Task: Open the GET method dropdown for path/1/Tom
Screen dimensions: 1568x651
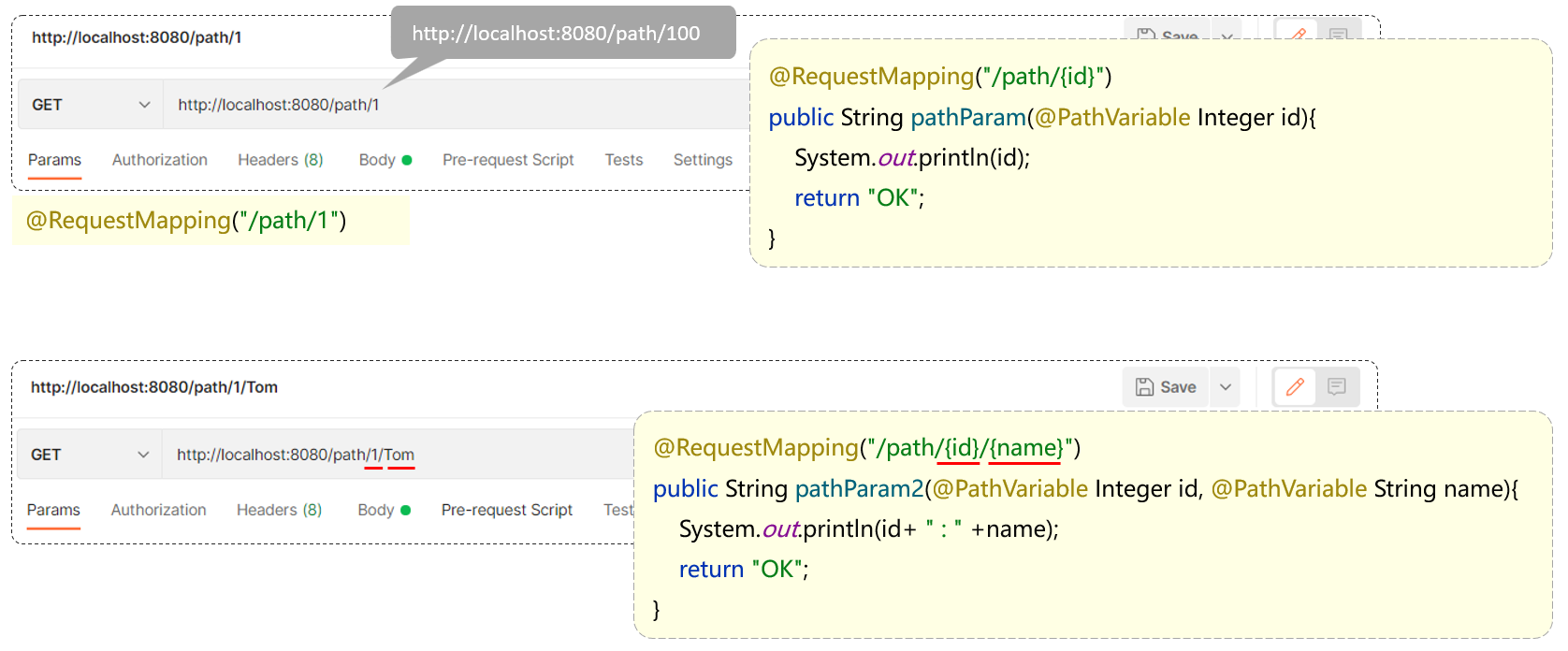Action: (90, 455)
